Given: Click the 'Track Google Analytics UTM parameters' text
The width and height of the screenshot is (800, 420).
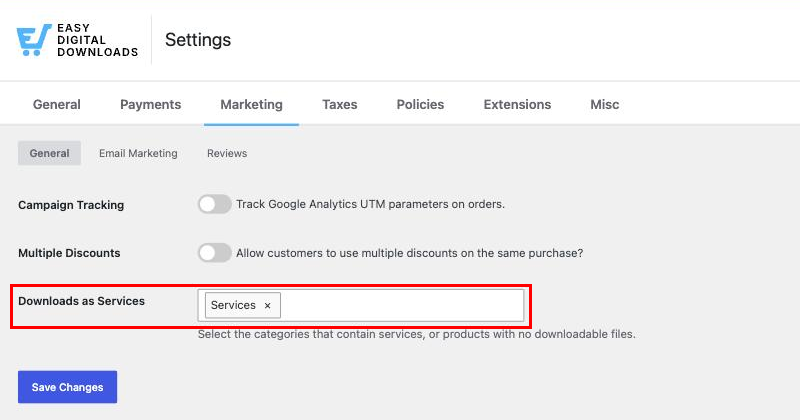Looking at the screenshot, I should tap(370, 204).
